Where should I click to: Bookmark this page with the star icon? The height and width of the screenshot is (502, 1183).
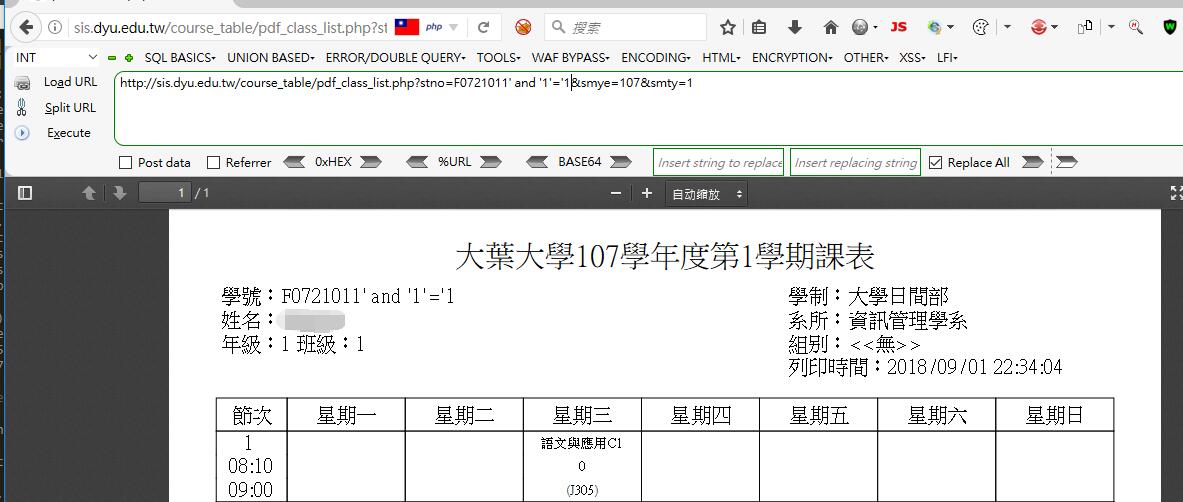point(727,28)
